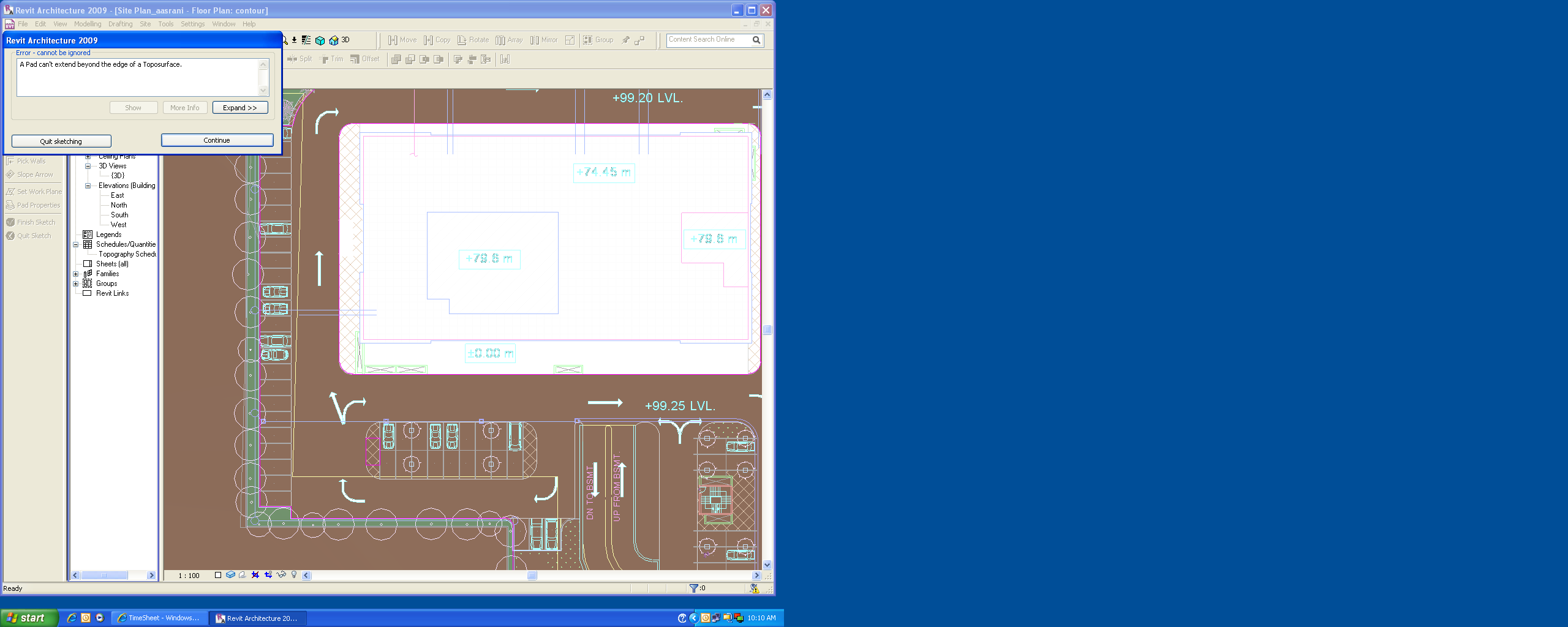The image size is (1568, 627).
Task: Click the Crop View icon in view controls
Action: click(255, 575)
